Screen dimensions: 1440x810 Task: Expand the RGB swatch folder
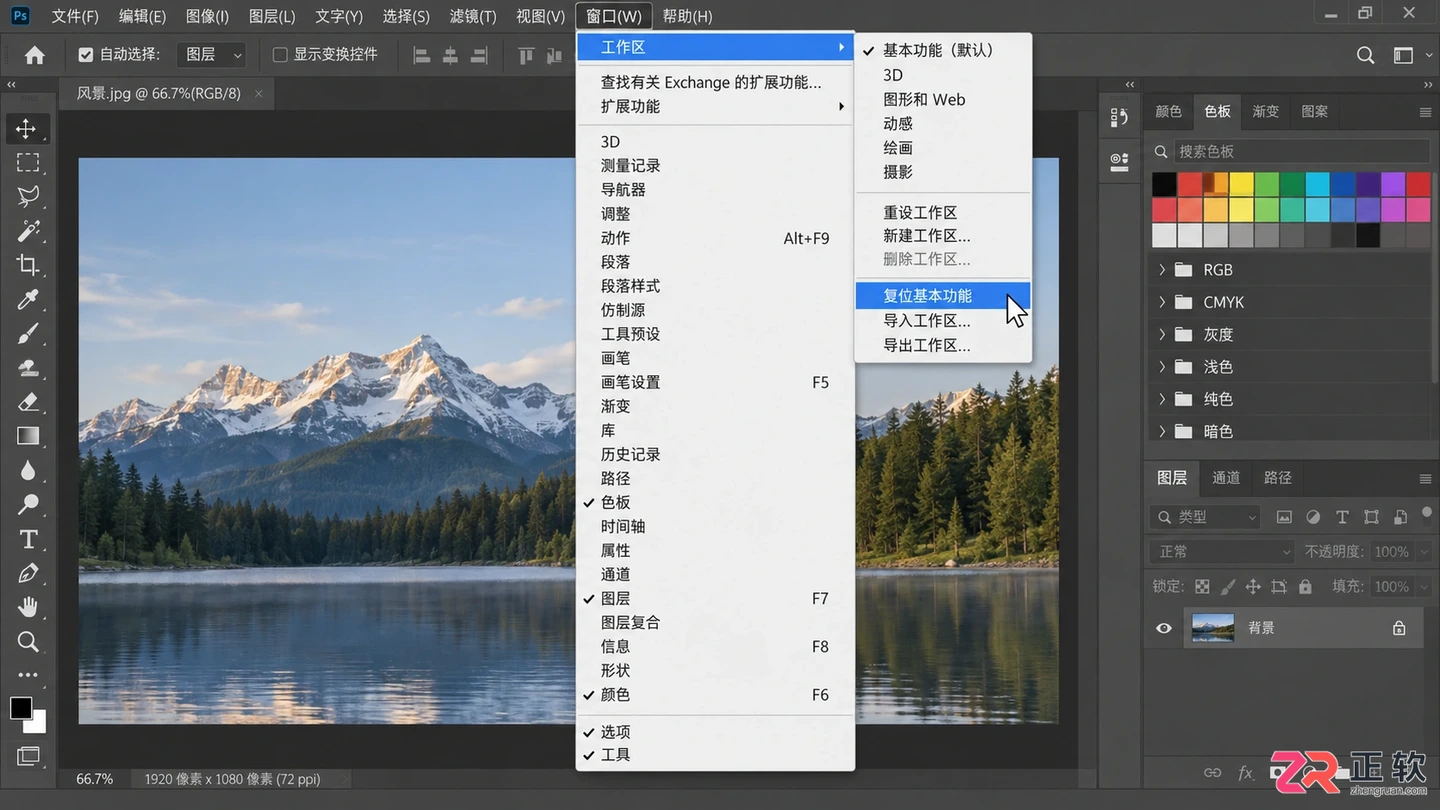[x=1162, y=270]
